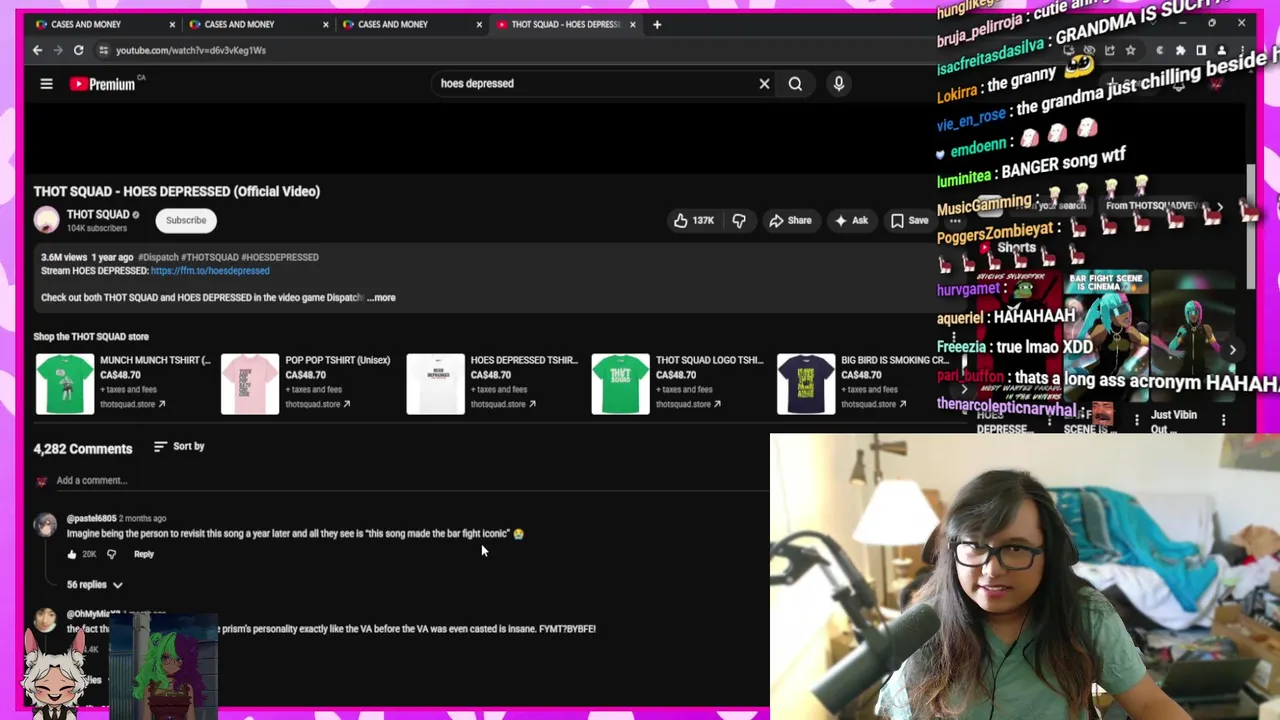
Task: Reload the page in the browser
Action: (x=78, y=50)
